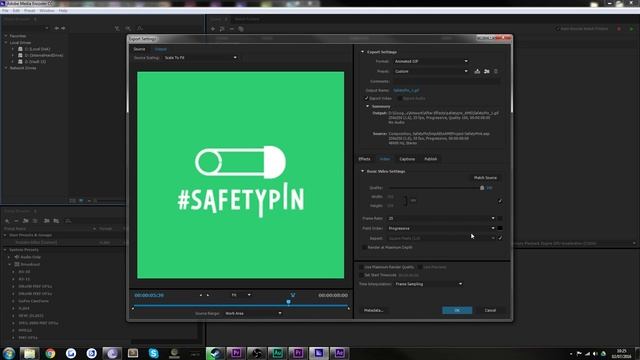The image size is (640, 360).
Task: Click Add Source plus icon in Queue panel
Action: pos(213,29)
